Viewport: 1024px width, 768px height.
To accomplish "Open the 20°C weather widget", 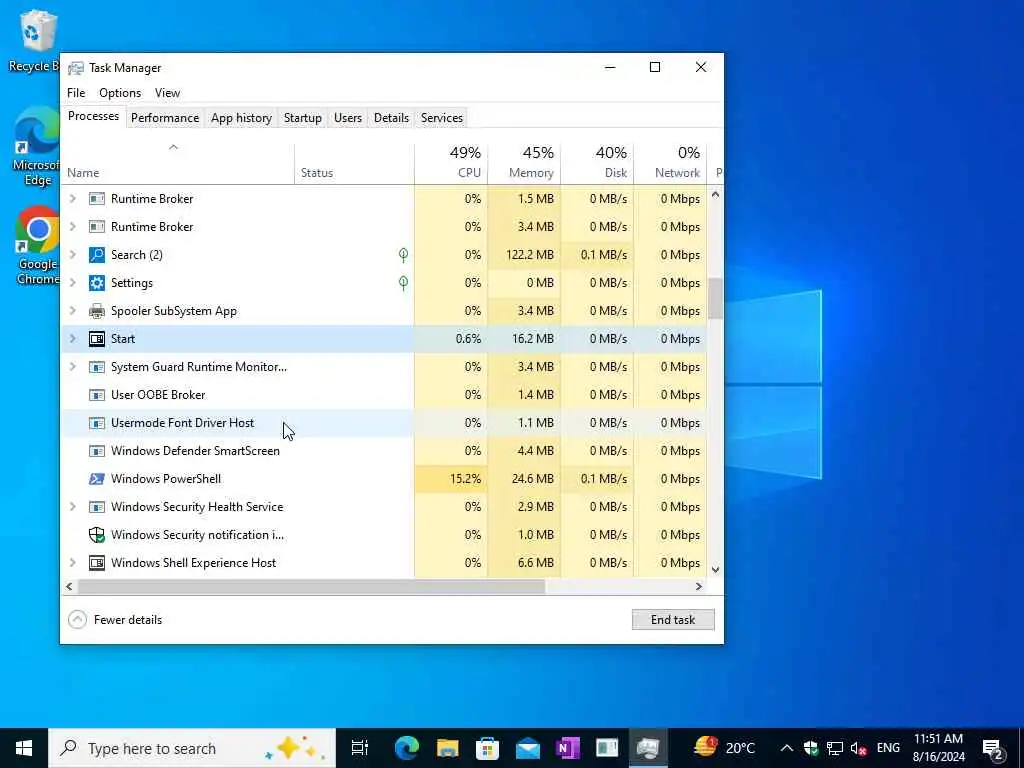I will (x=725, y=748).
